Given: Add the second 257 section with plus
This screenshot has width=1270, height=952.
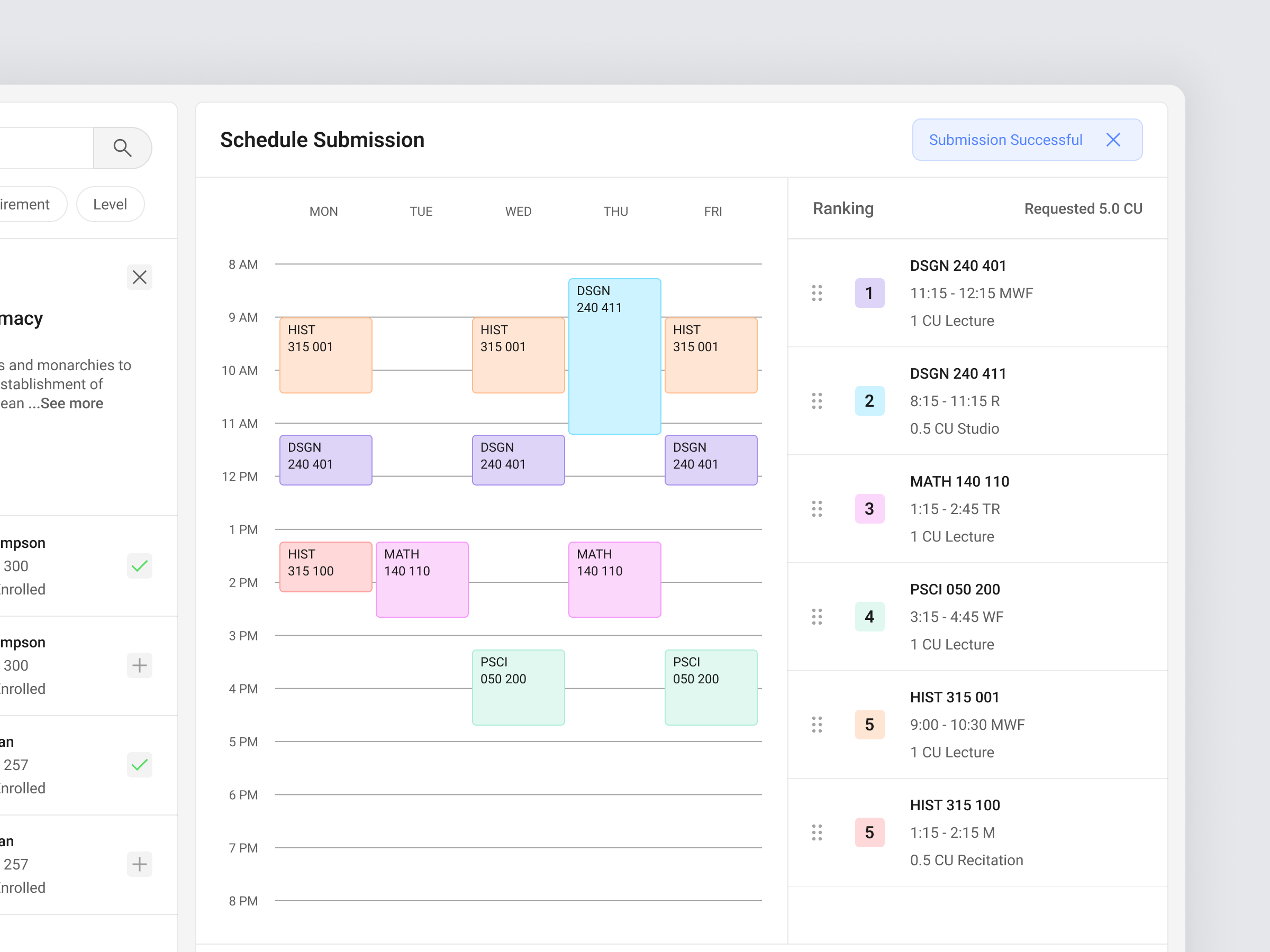Looking at the screenshot, I should tap(140, 864).
